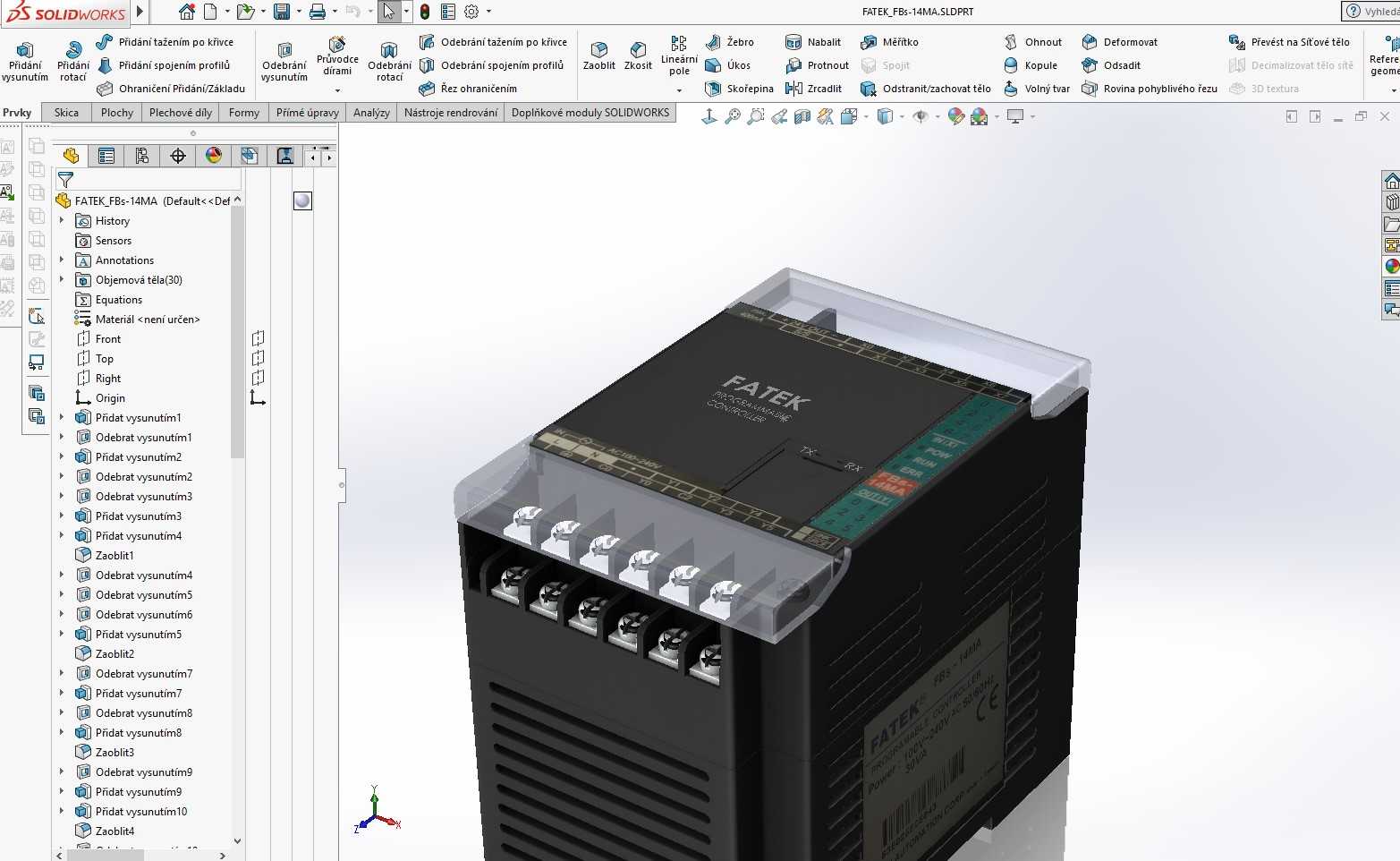Open save options dropdown arrow
Image resolution: width=1400 pixels, height=861 pixels.
coord(298,12)
